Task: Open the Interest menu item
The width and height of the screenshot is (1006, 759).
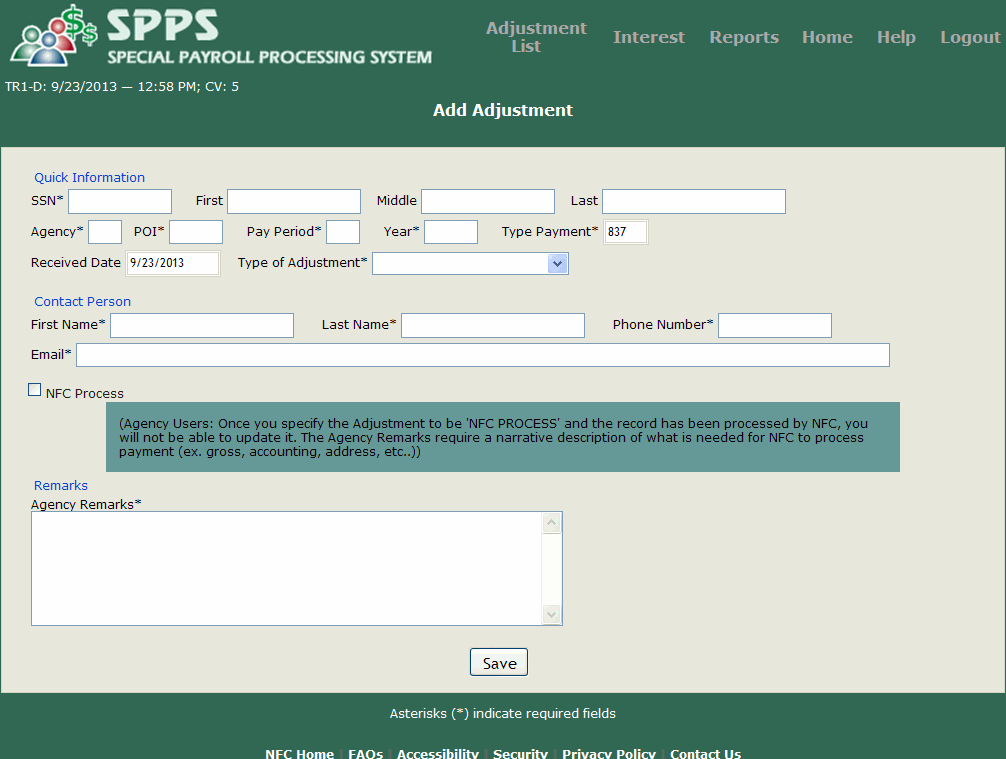Action: 649,37
